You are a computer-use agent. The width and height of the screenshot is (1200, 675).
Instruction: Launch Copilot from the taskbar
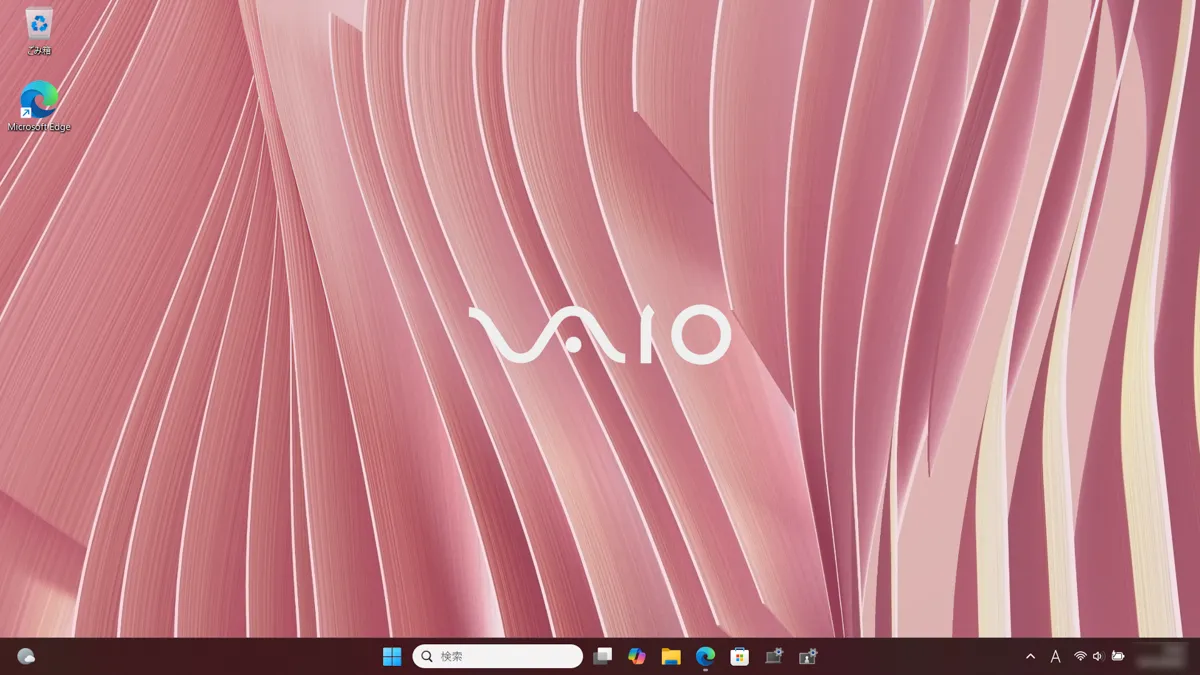tap(637, 657)
